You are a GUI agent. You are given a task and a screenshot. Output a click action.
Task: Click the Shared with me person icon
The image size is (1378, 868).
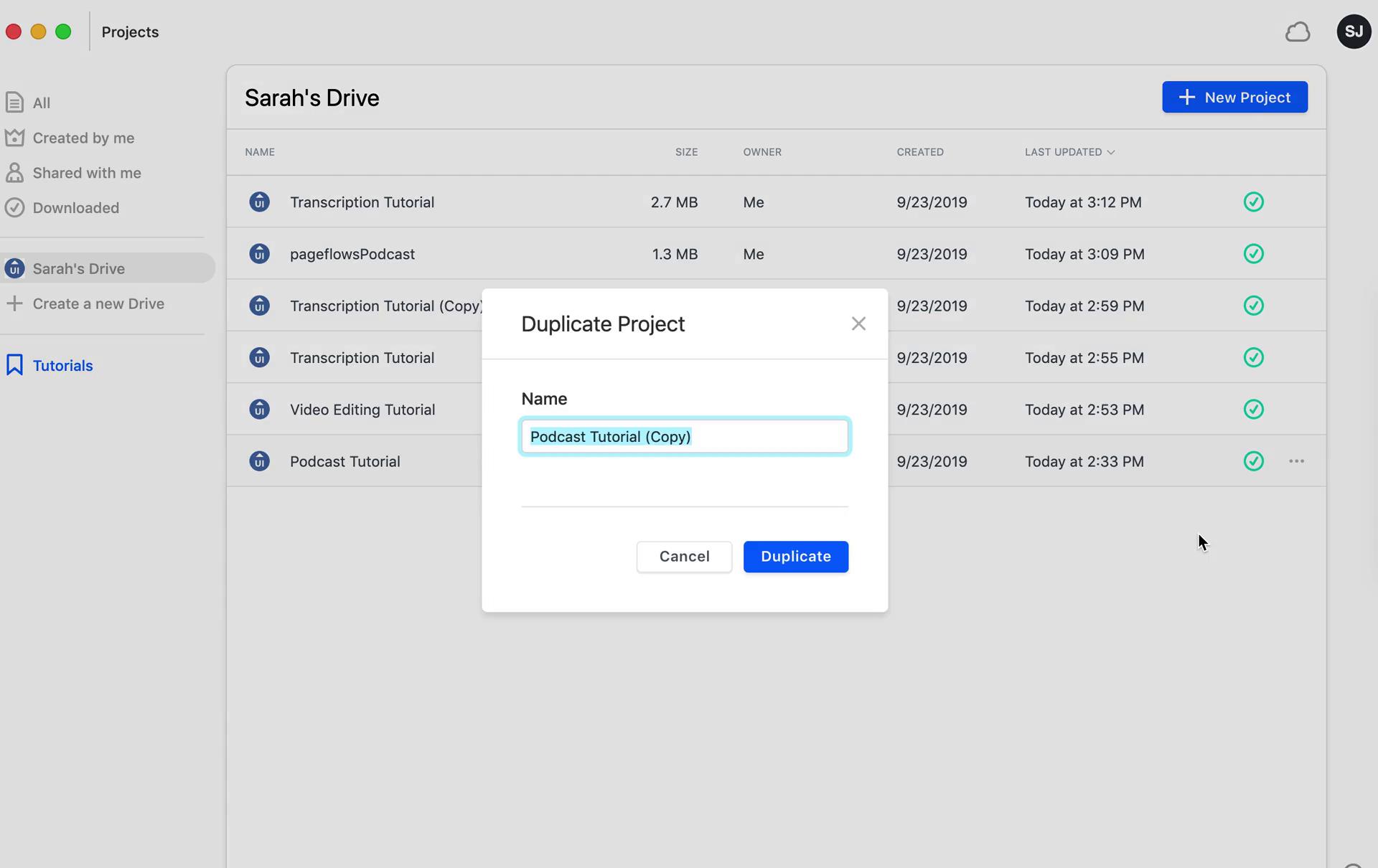tap(14, 173)
